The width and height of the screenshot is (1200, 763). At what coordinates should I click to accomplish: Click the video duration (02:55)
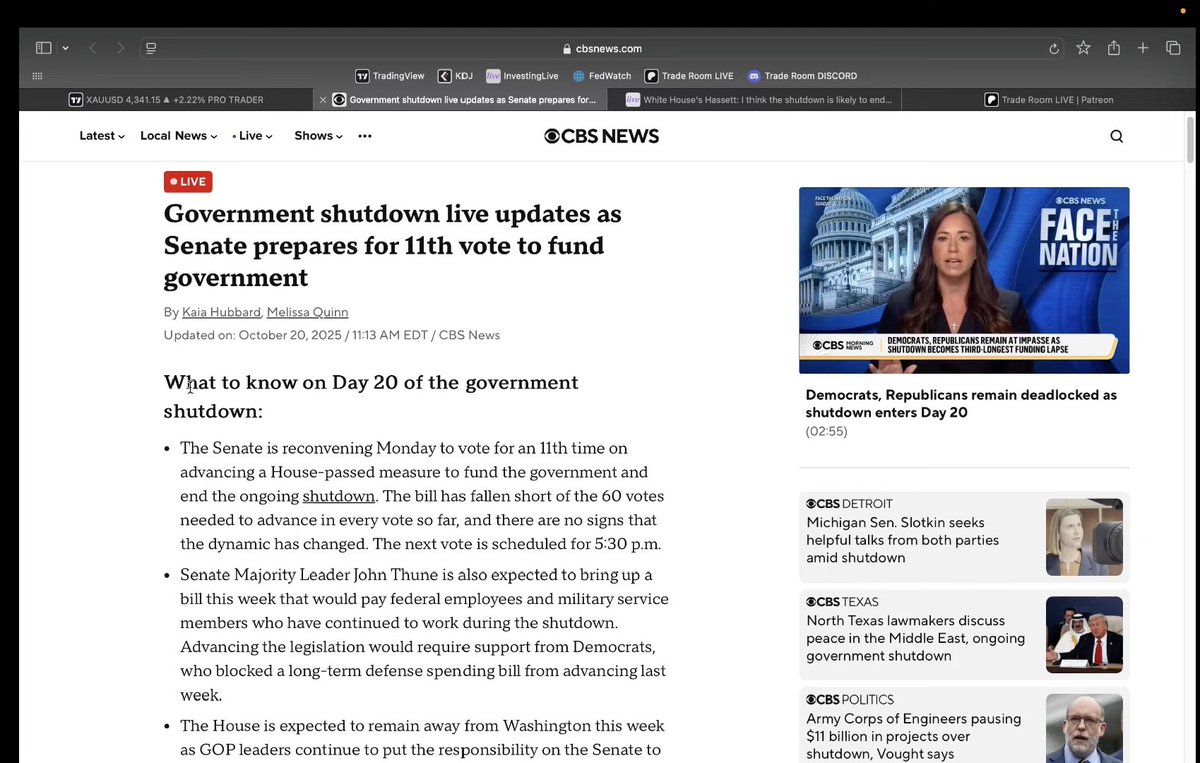[826, 431]
